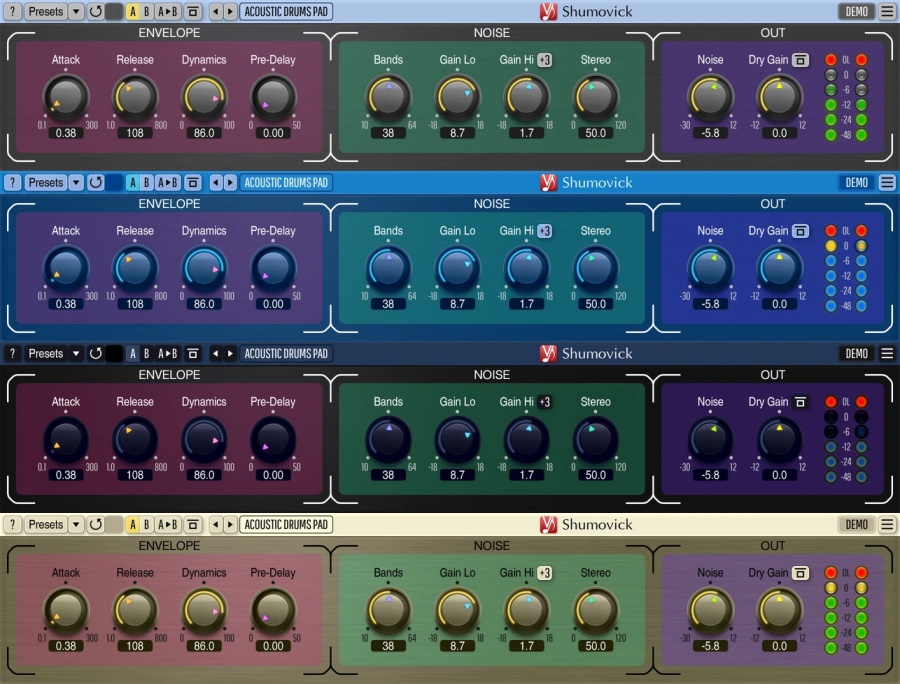Click the DEMO button in the beige-themed plugin
This screenshot has width=900, height=684.
[856, 524]
